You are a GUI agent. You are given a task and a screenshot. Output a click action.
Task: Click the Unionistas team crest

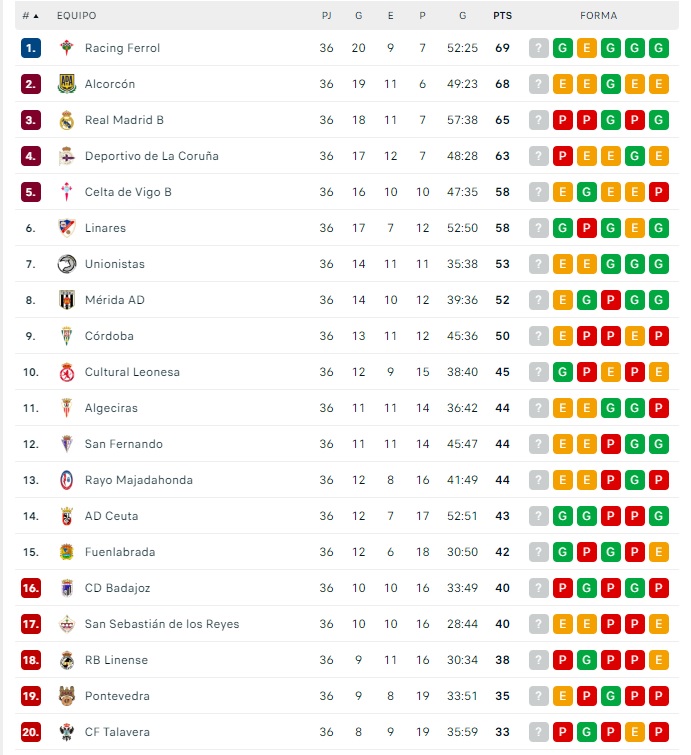67,264
